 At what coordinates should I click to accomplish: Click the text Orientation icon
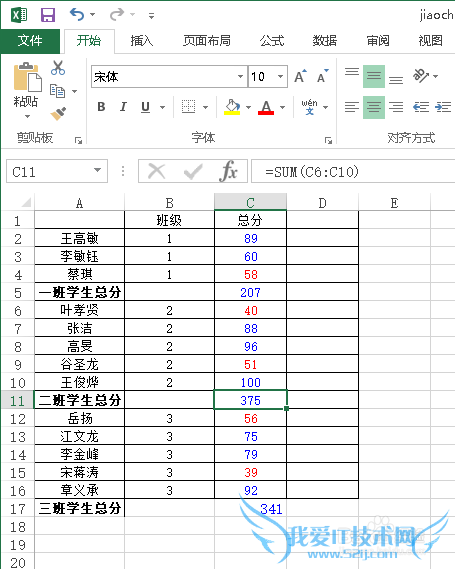click(421, 75)
